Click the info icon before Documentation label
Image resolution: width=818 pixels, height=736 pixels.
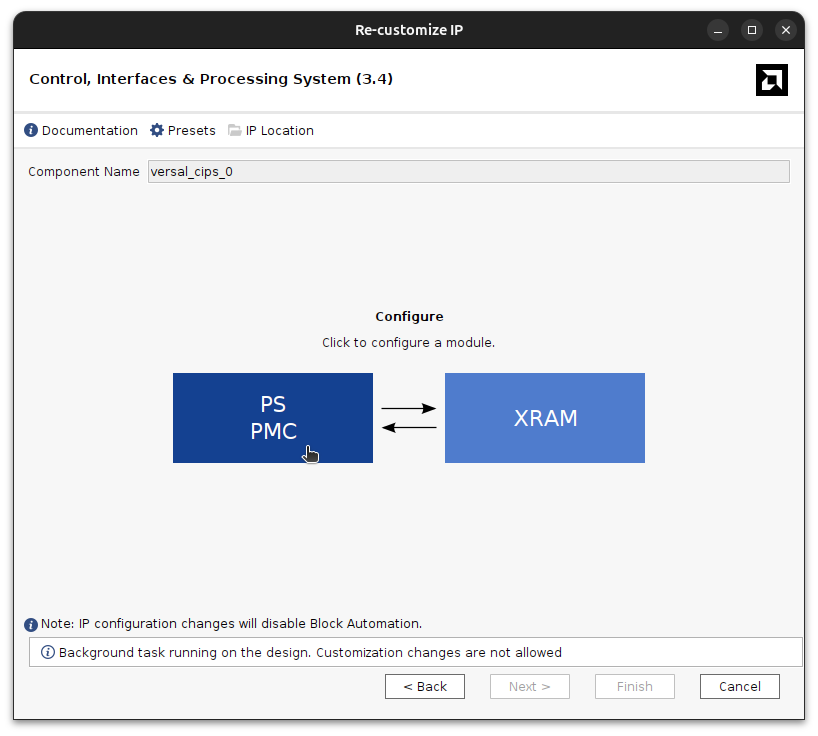30,130
